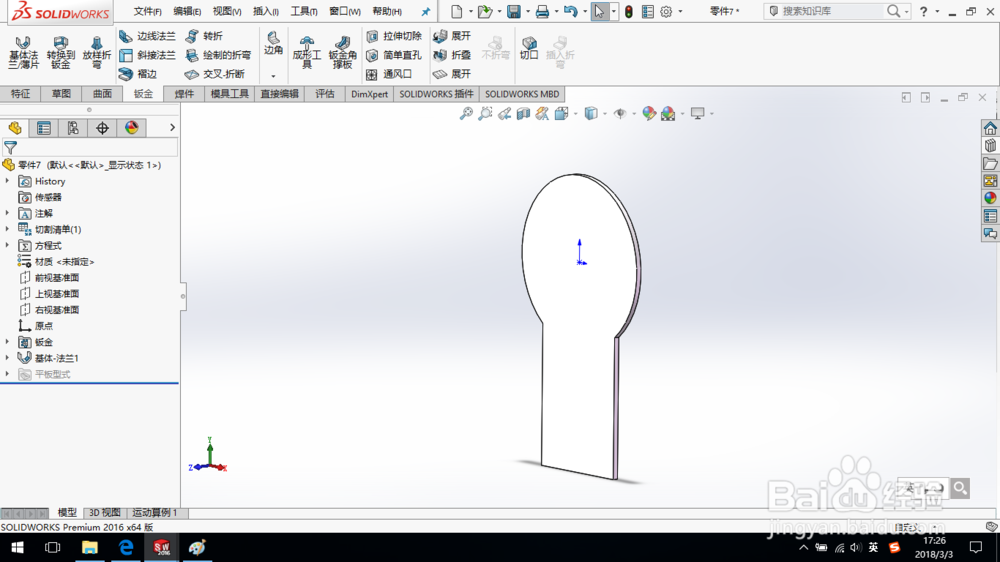Select the Miter Flange tool (斜接法兰)
Image resolution: width=1000 pixels, height=562 pixels.
coord(147,55)
